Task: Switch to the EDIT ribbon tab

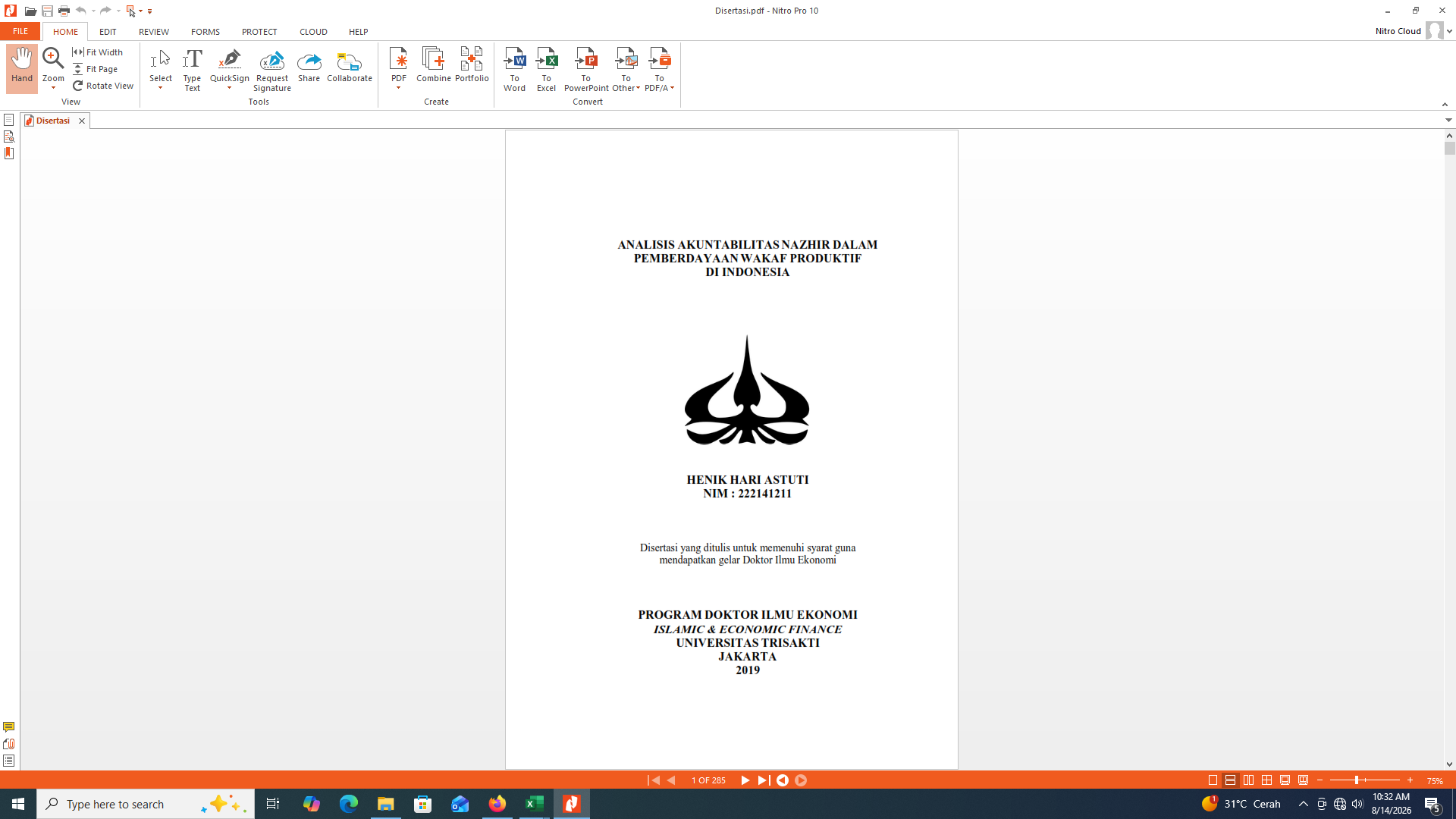Action: (108, 32)
